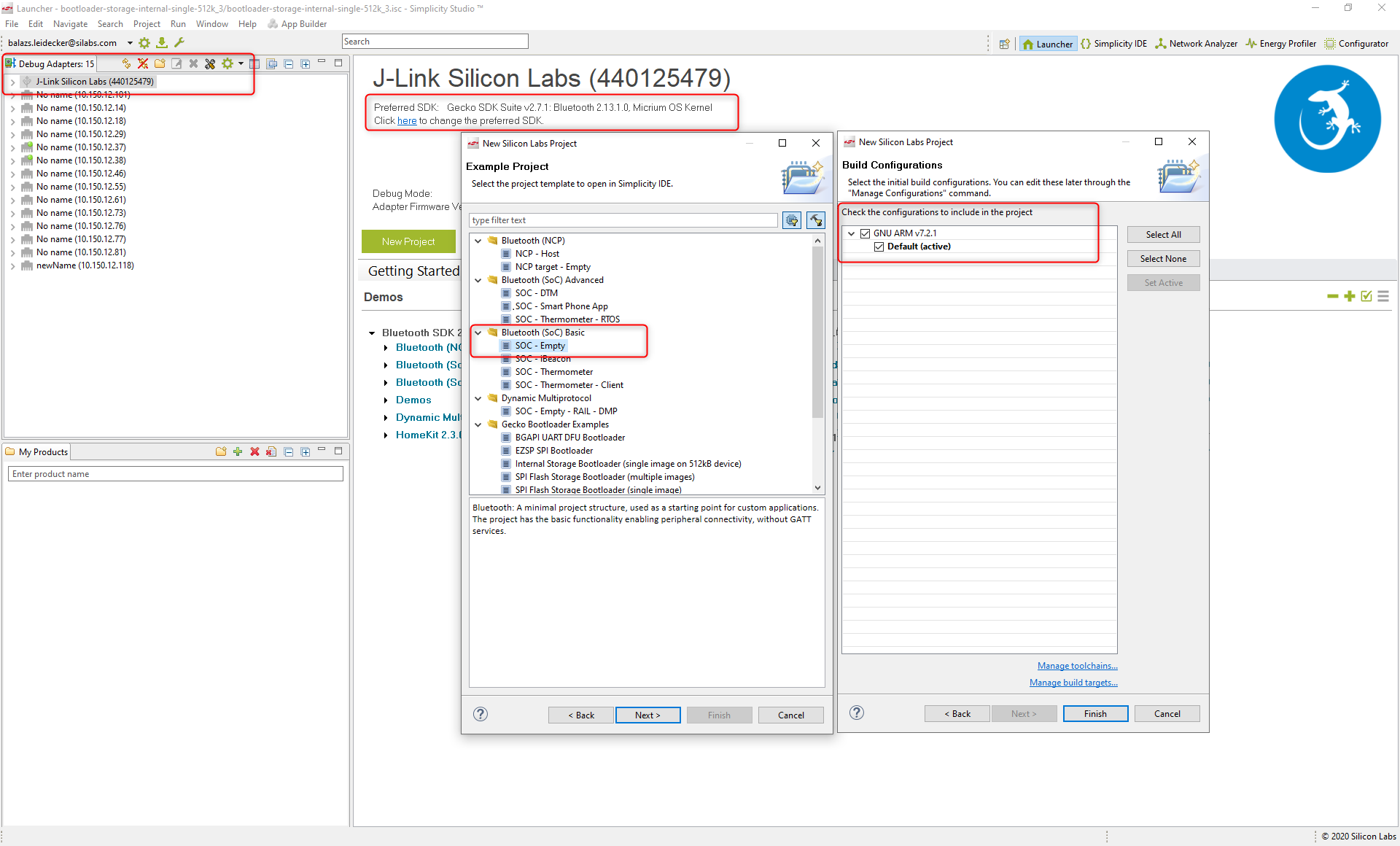Click the help question mark in Example Project dialog
Screen dimensions: 1400x846
click(x=481, y=714)
